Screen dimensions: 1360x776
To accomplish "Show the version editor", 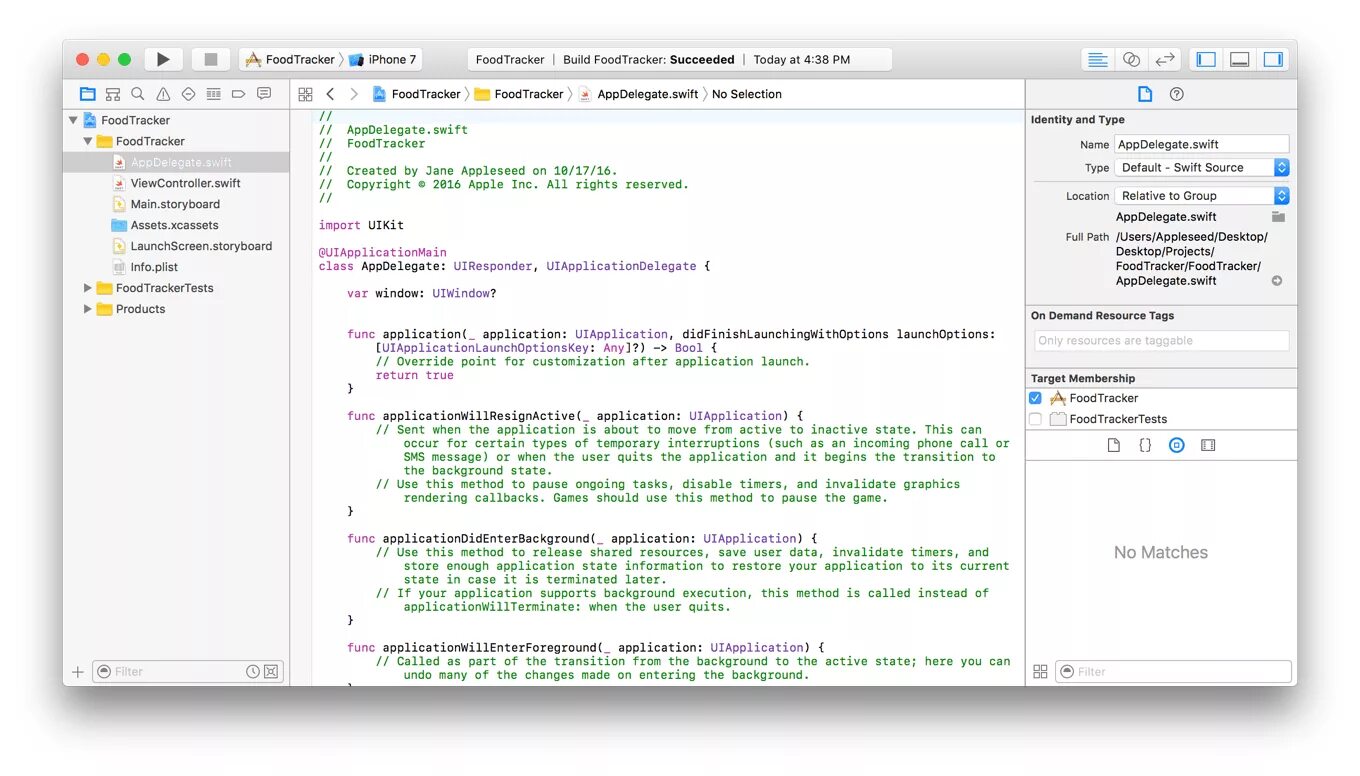I will point(1164,60).
